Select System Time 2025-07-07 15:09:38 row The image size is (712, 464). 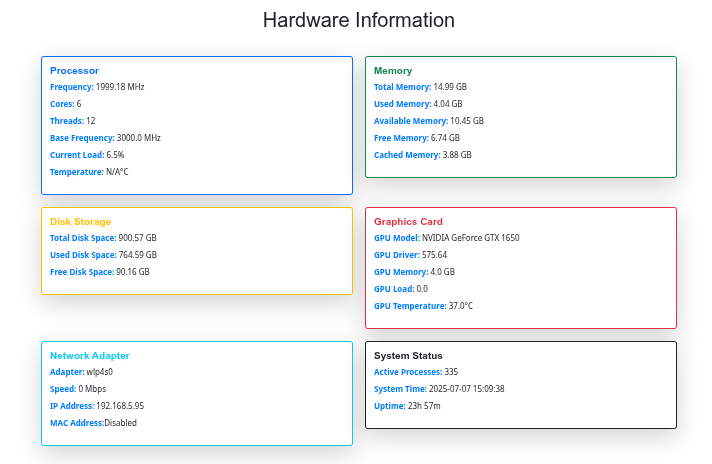click(x=439, y=389)
